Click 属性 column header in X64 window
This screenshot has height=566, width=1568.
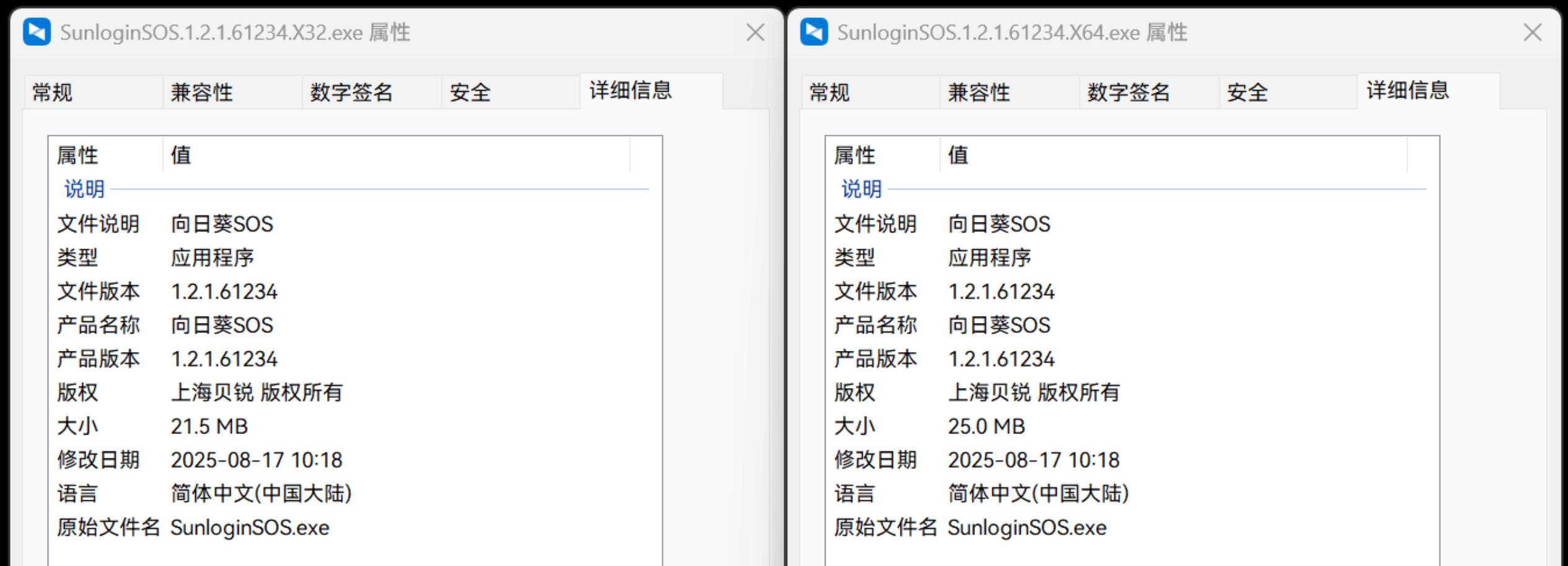[883, 155]
